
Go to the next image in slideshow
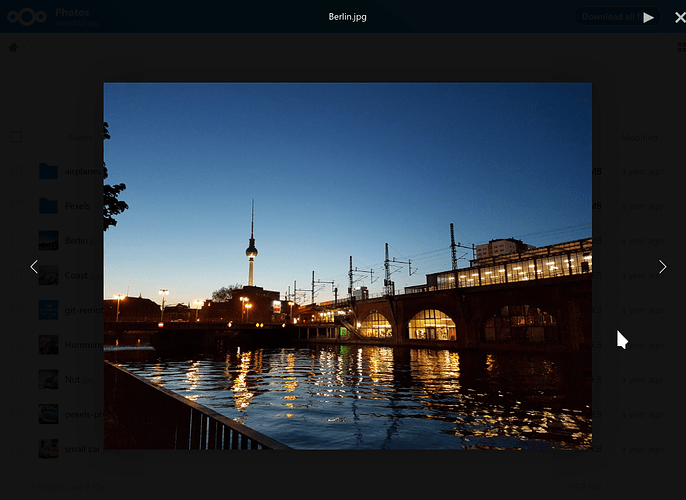click(x=662, y=266)
